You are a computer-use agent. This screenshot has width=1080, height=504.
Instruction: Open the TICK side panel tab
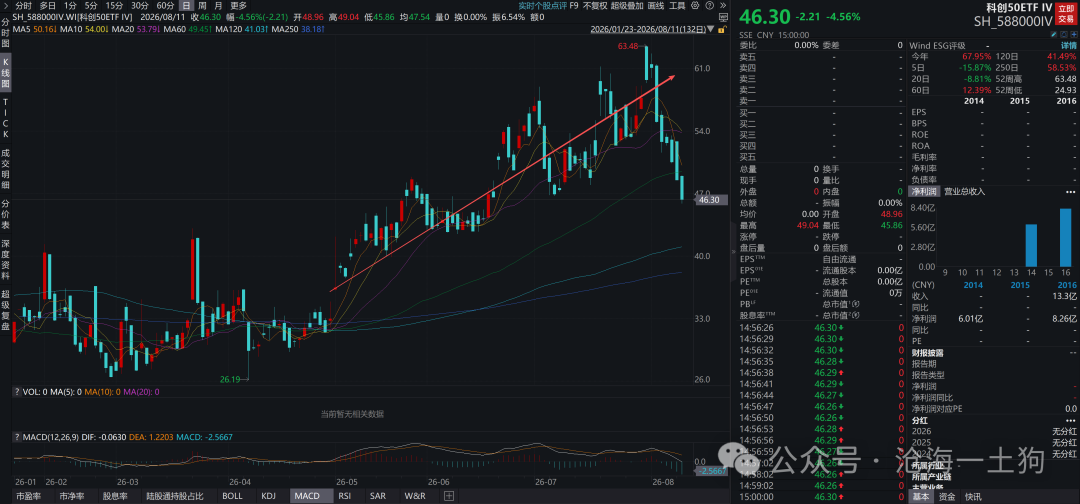(6, 120)
